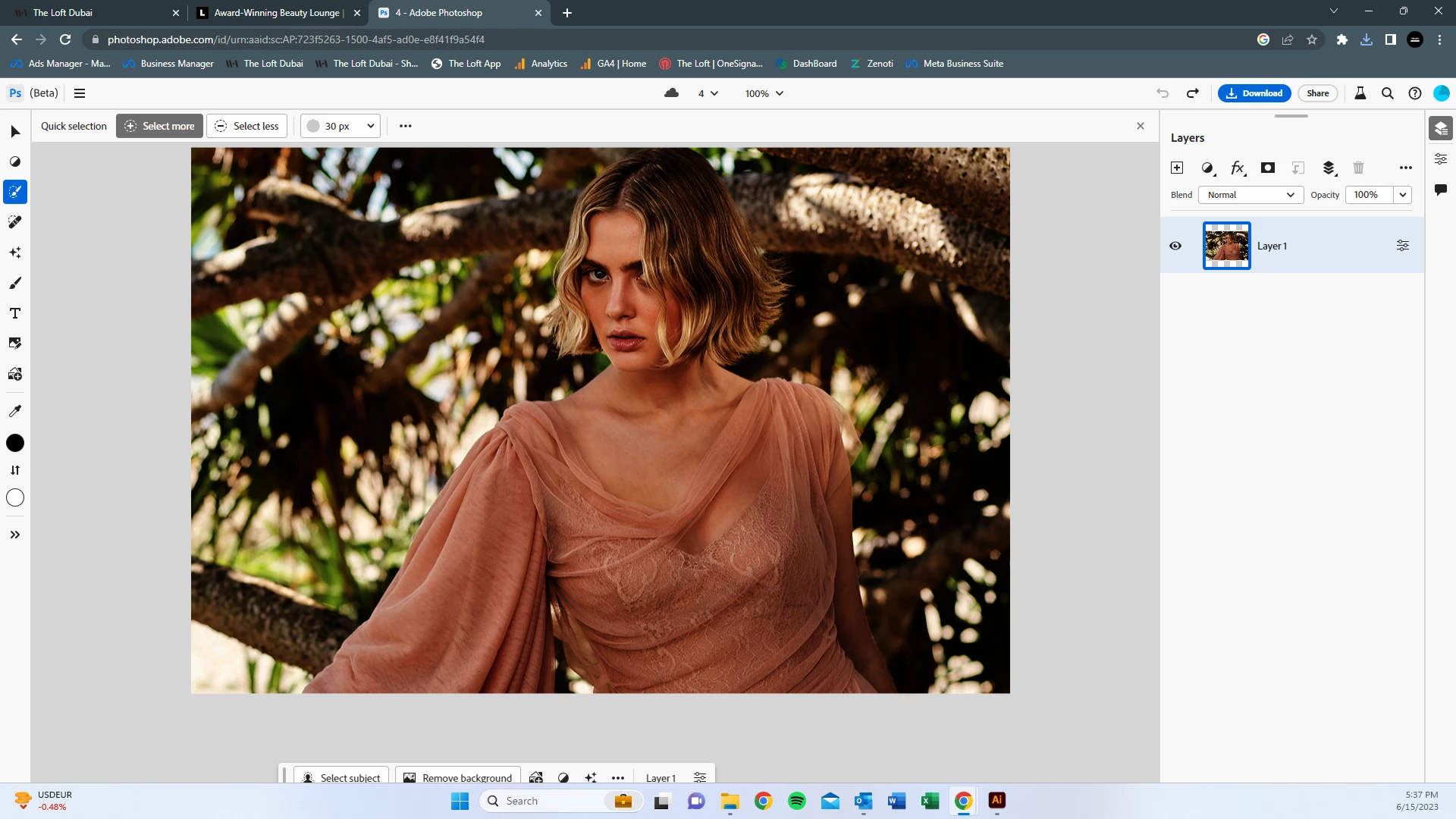This screenshot has height=819, width=1456.
Task: Open the Blend mode Normal dropdown
Action: coord(1250,195)
